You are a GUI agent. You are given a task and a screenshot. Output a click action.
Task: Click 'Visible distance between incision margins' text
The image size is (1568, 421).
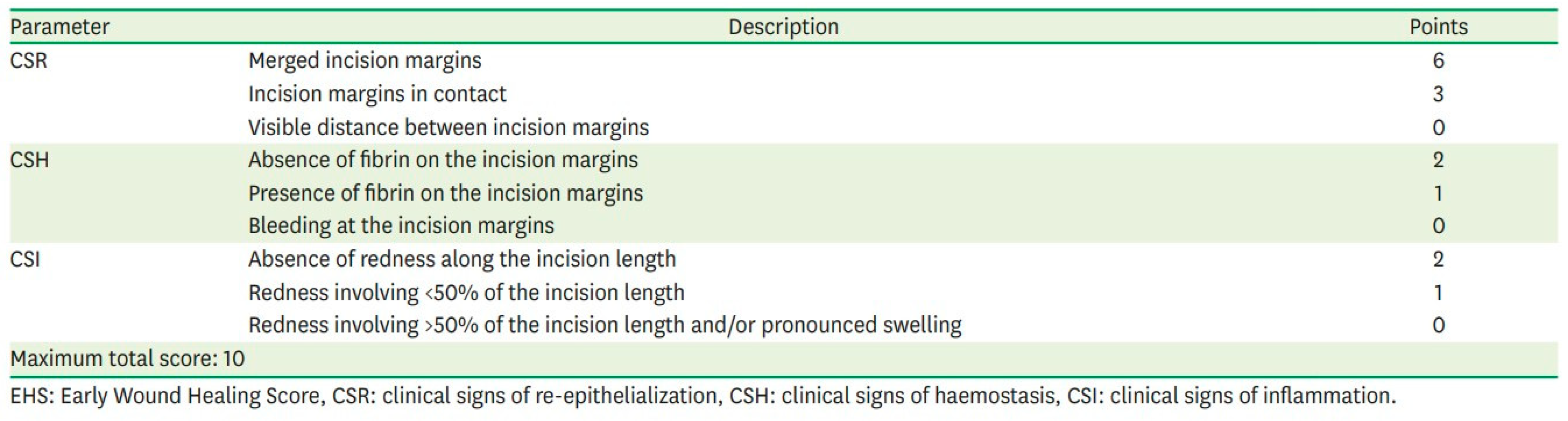[x=448, y=127]
